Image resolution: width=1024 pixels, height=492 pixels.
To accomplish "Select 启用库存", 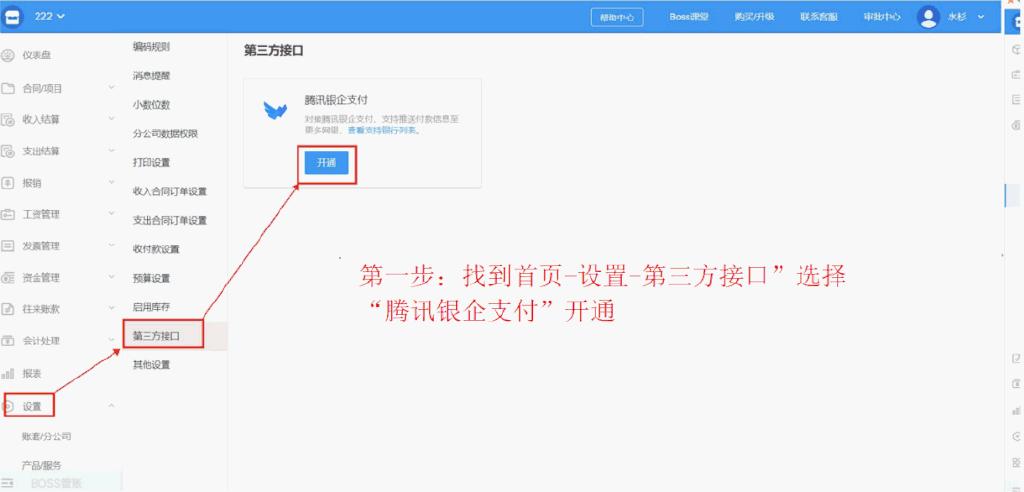I will 152,306.
